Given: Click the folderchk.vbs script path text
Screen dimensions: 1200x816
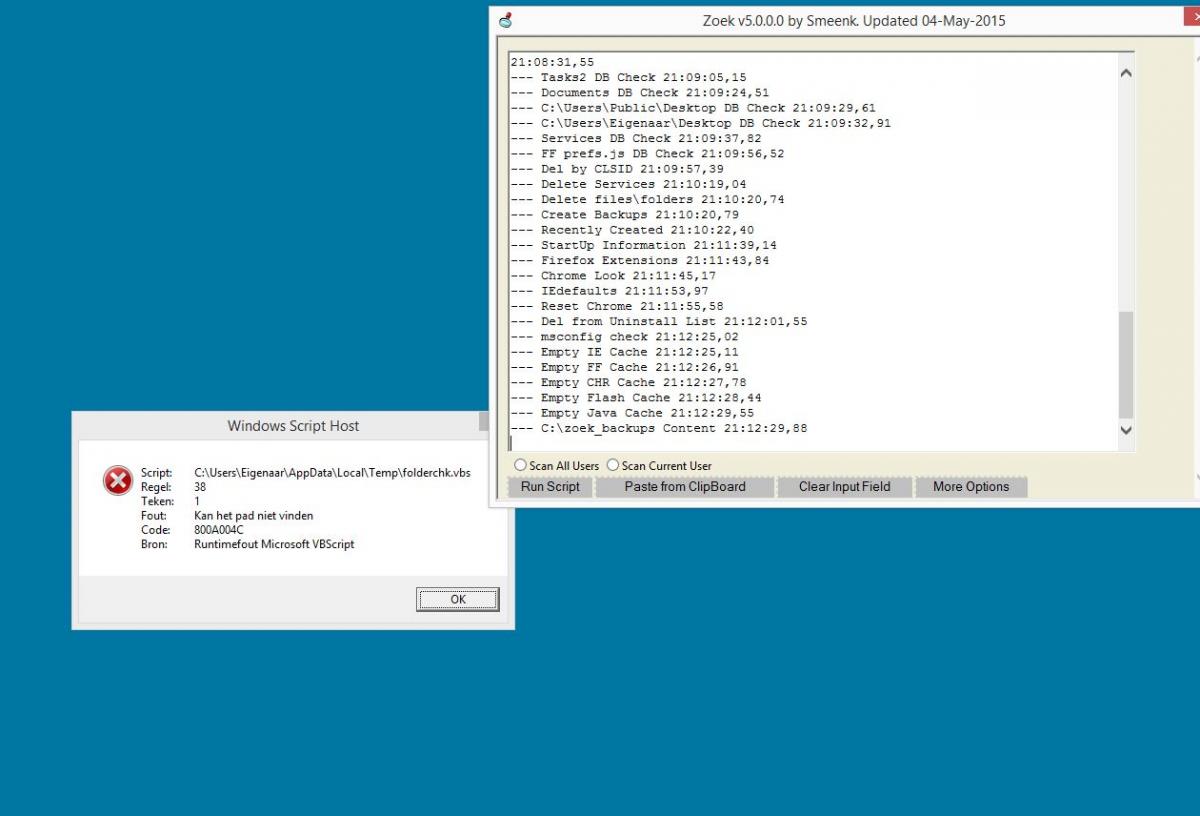Looking at the screenshot, I should click(x=332, y=473).
